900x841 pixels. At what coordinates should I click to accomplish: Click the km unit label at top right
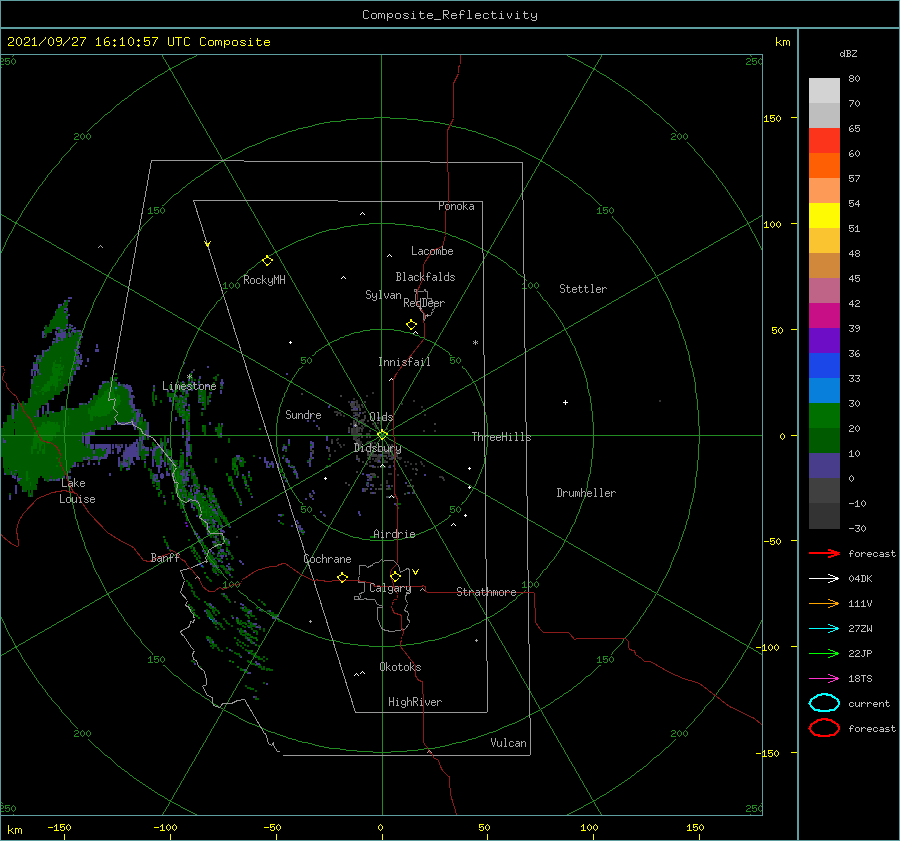[x=782, y=42]
